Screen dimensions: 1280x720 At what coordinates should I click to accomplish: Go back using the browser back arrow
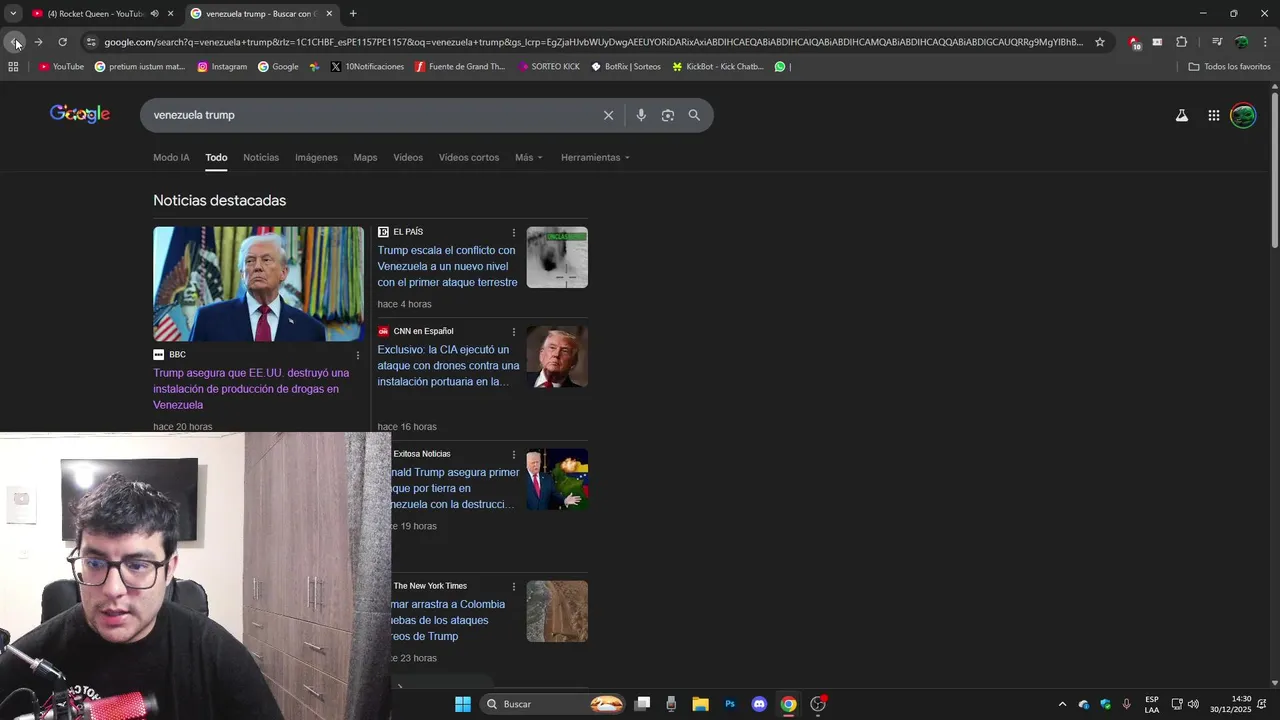pos(15,42)
